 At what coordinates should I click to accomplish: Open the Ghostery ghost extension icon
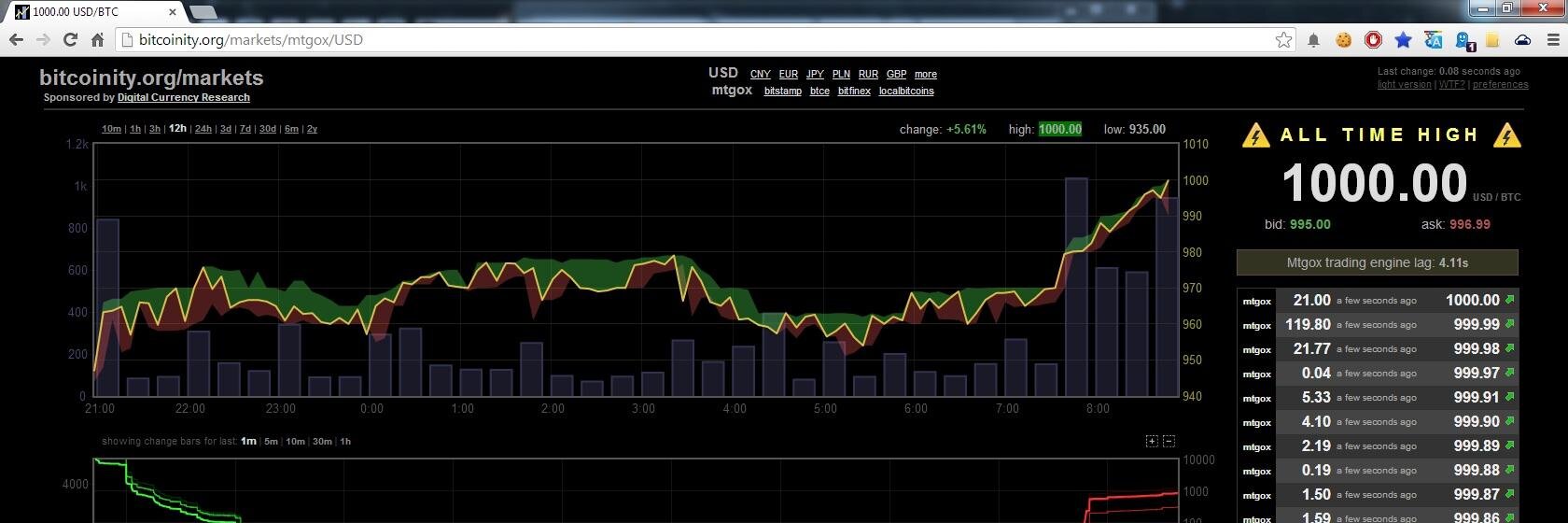pos(1463,40)
